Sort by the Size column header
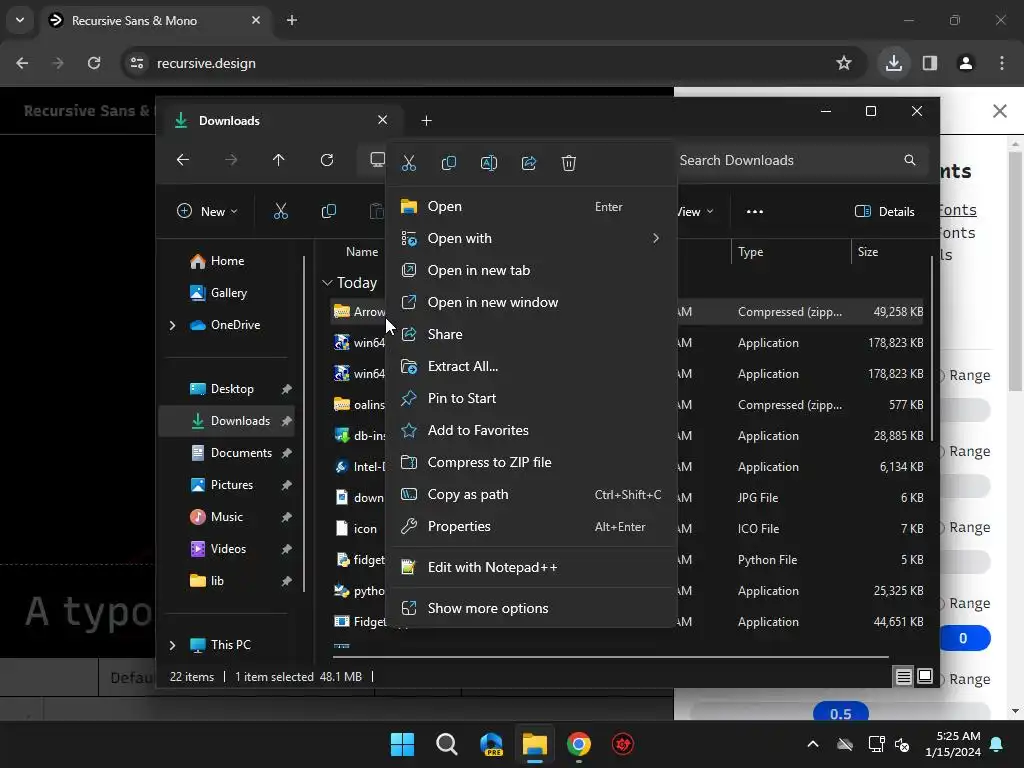1024x768 pixels. pyautogui.click(x=889, y=252)
